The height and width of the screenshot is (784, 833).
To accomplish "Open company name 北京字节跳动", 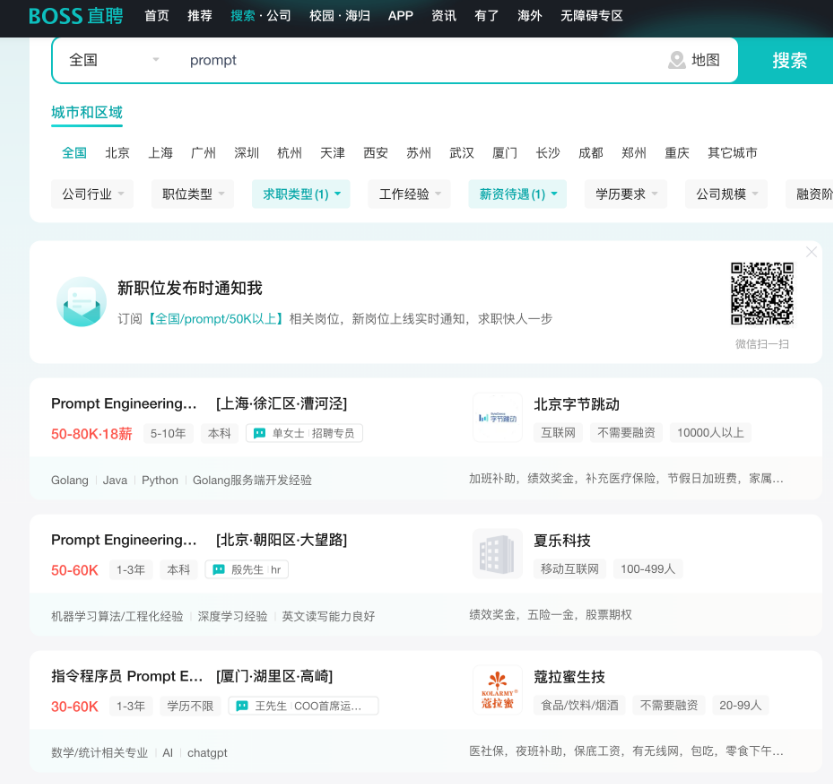I will tap(576, 404).
